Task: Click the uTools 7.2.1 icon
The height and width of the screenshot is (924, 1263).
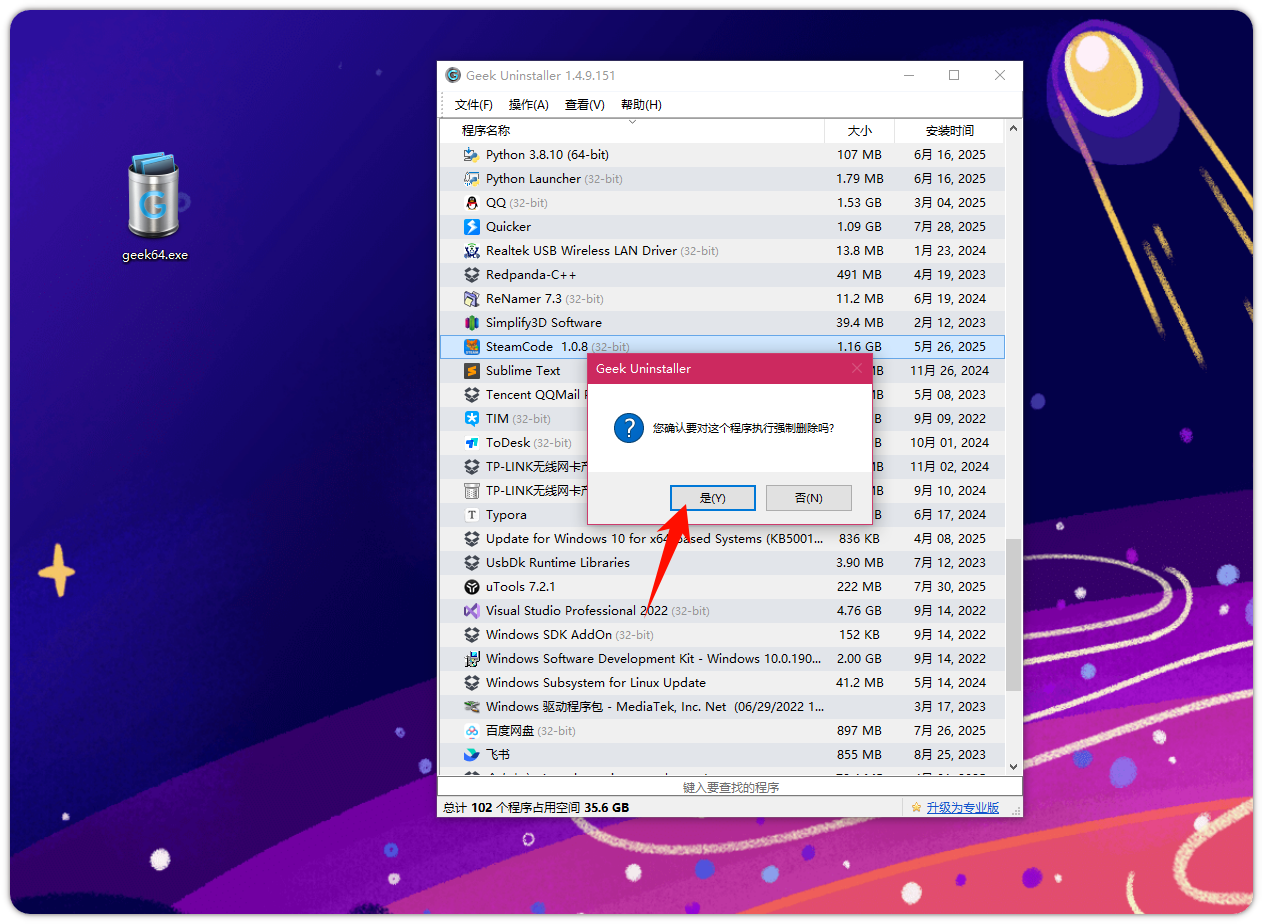Action: click(472, 587)
